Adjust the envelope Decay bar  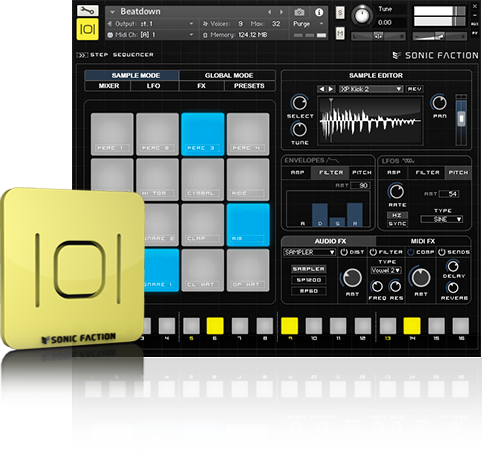tap(320, 215)
